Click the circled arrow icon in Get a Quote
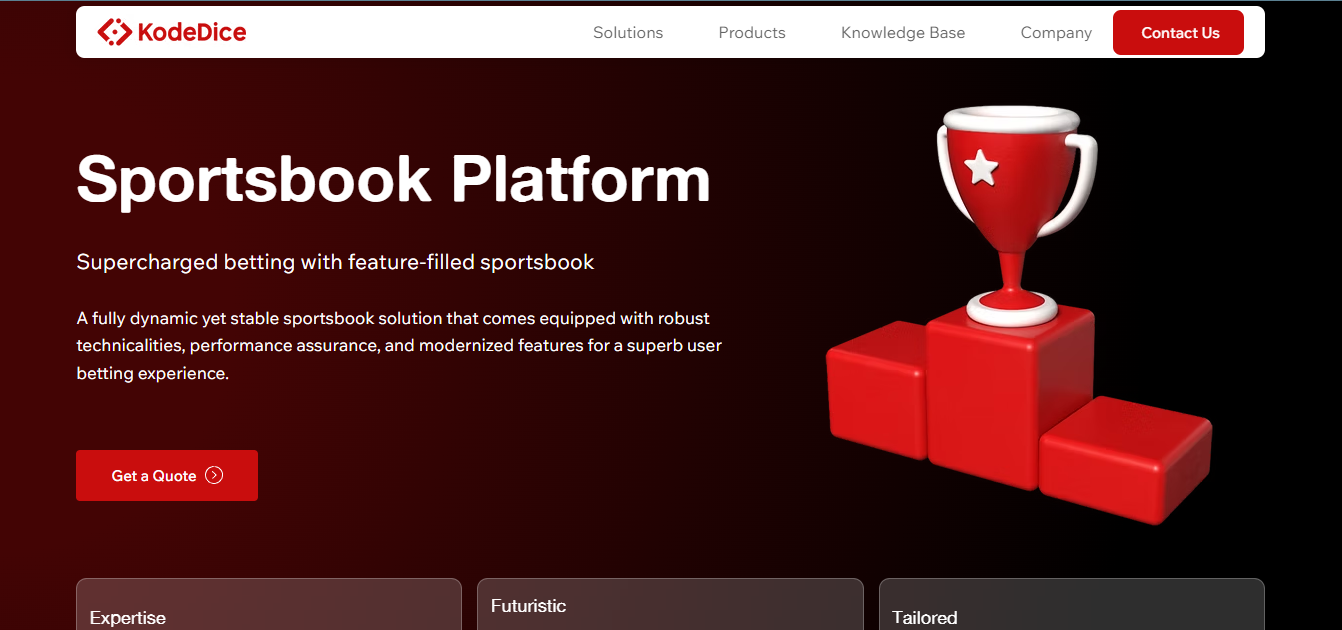Image resolution: width=1342 pixels, height=630 pixels. [x=214, y=476]
